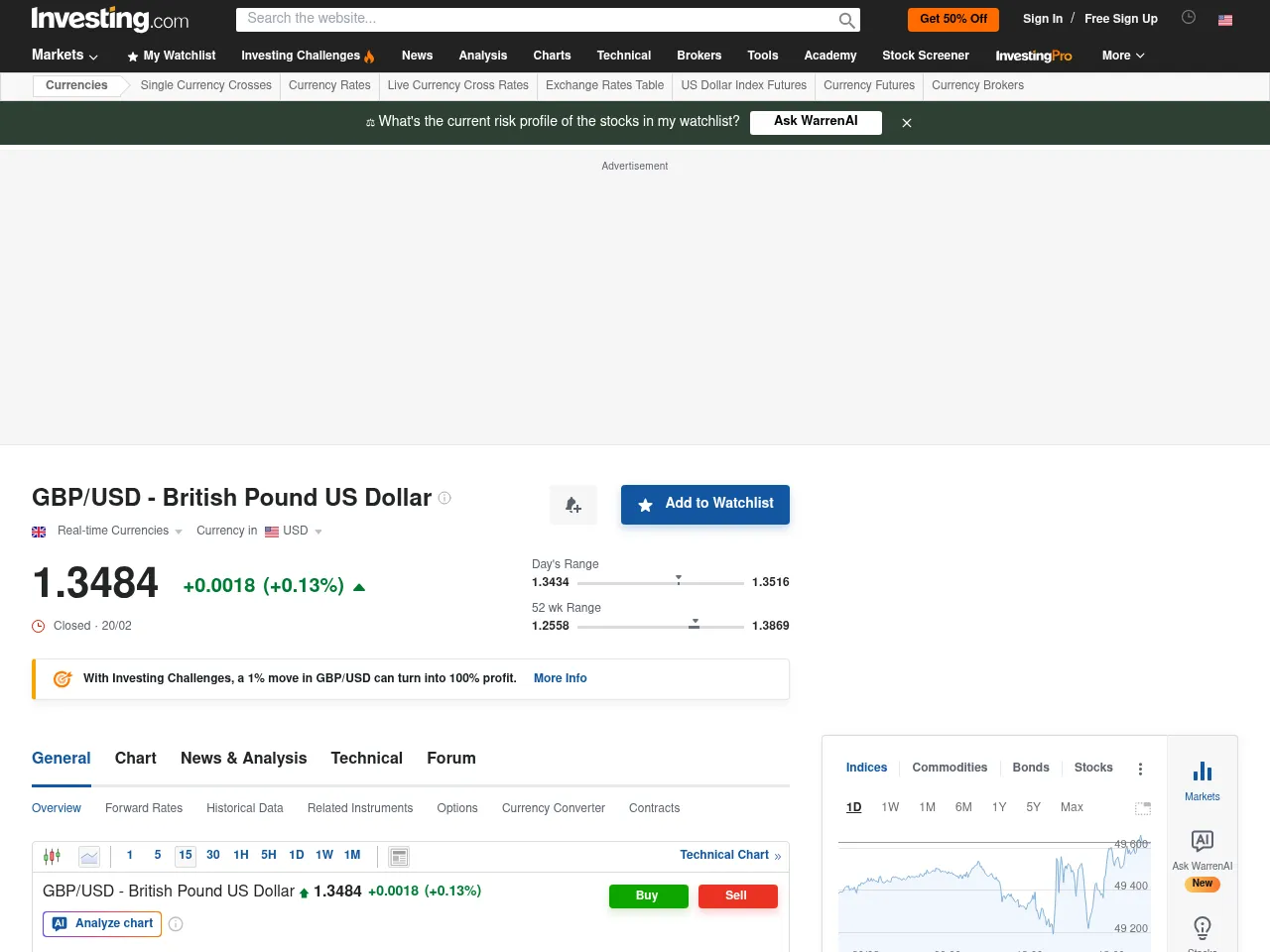Viewport: 1270px width, 952px height.
Task: Select the candlestick chart icon
Action: 52,855
